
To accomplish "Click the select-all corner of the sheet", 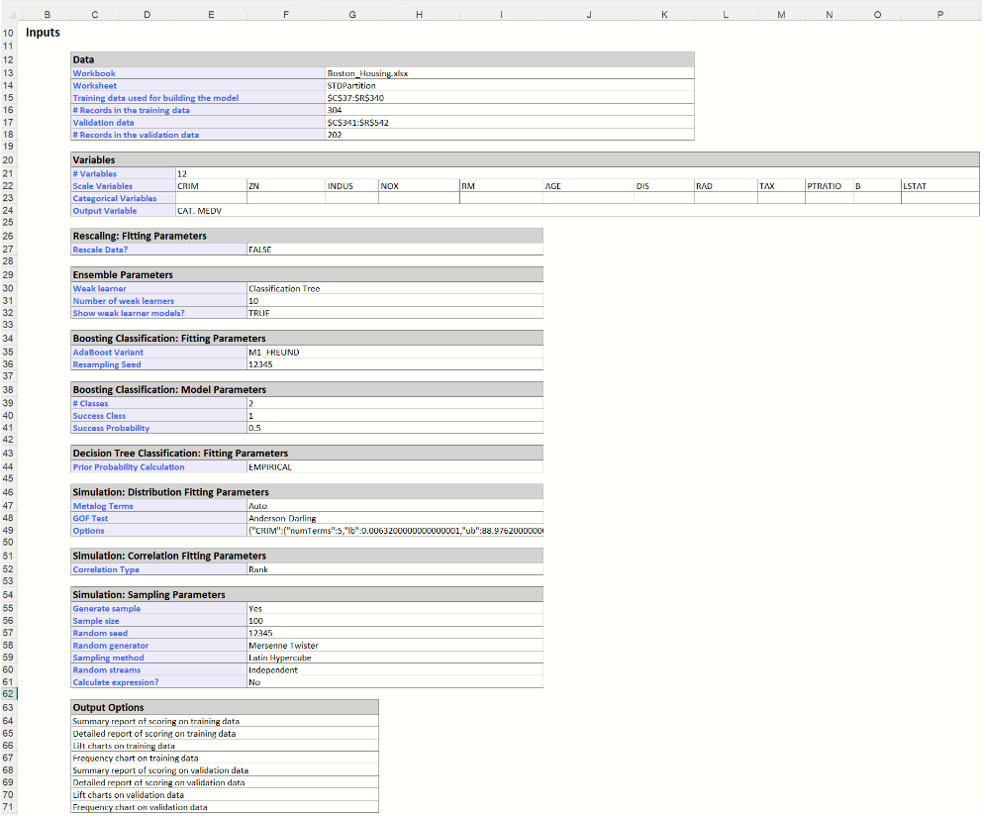I will point(8,14).
